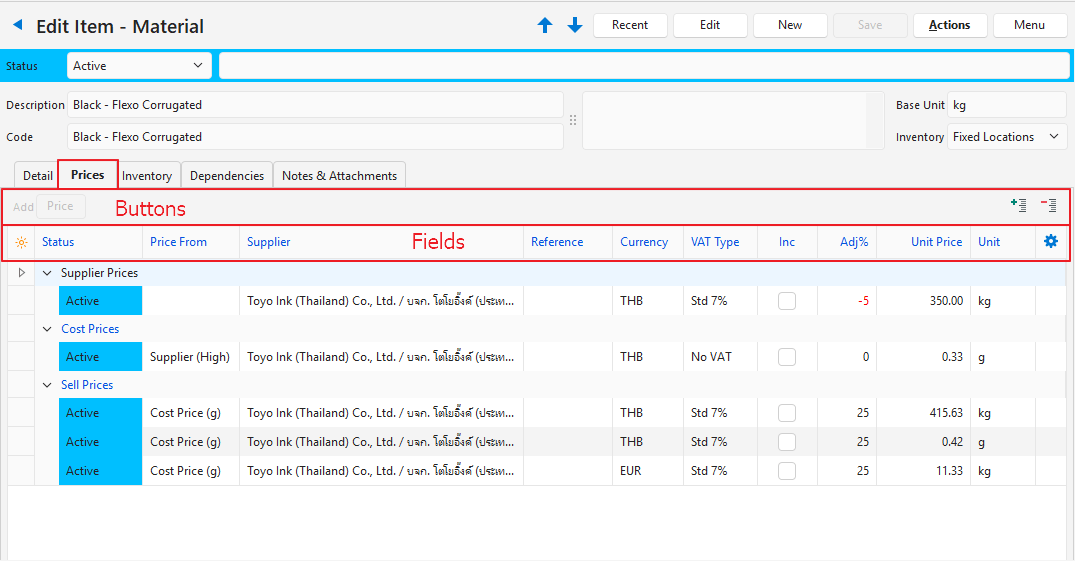Click the back arrow beside Edit Item title
1075x561 pixels.
click(17, 26)
